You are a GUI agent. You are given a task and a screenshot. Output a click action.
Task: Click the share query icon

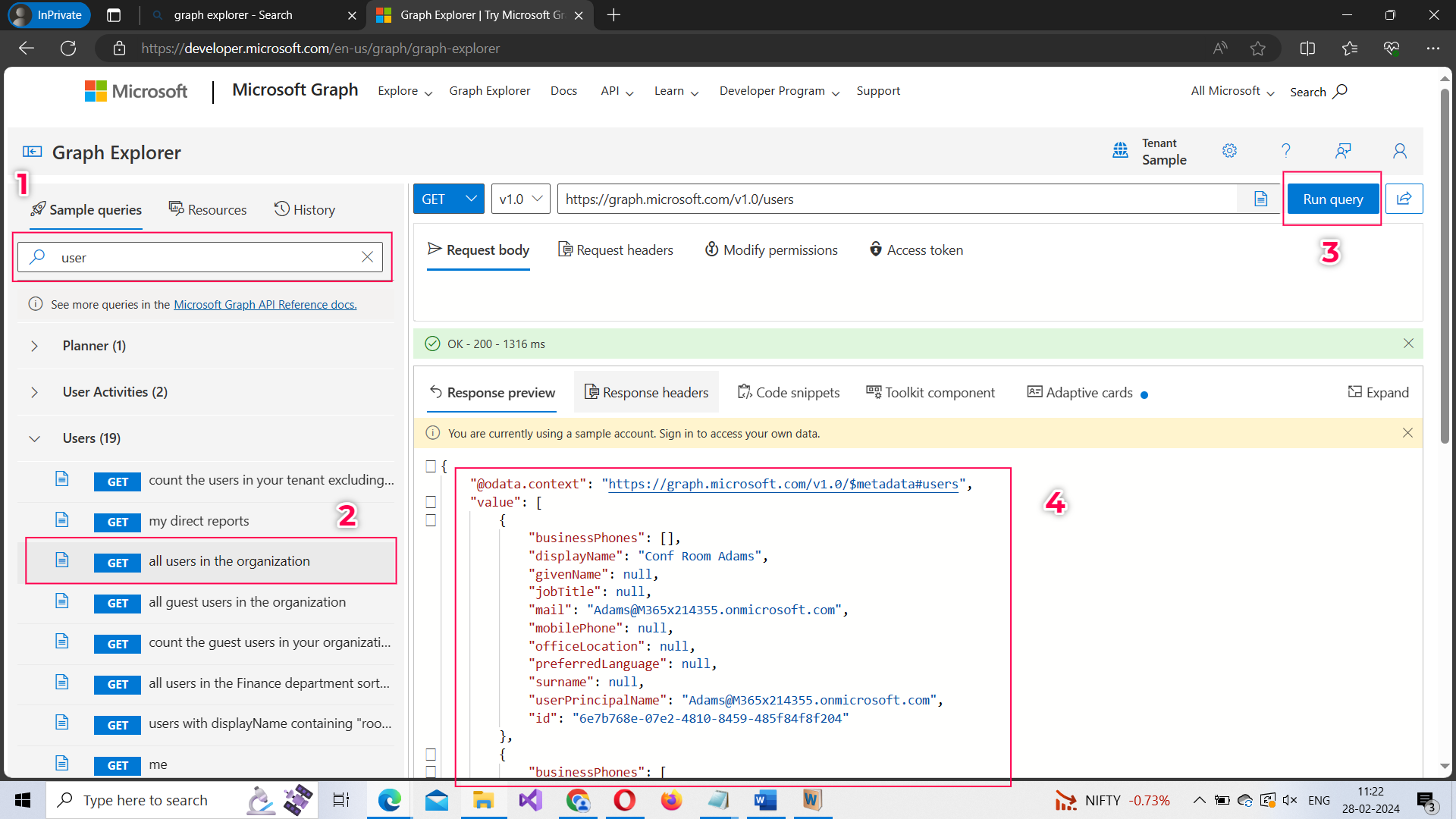click(x=1404, y=199)
